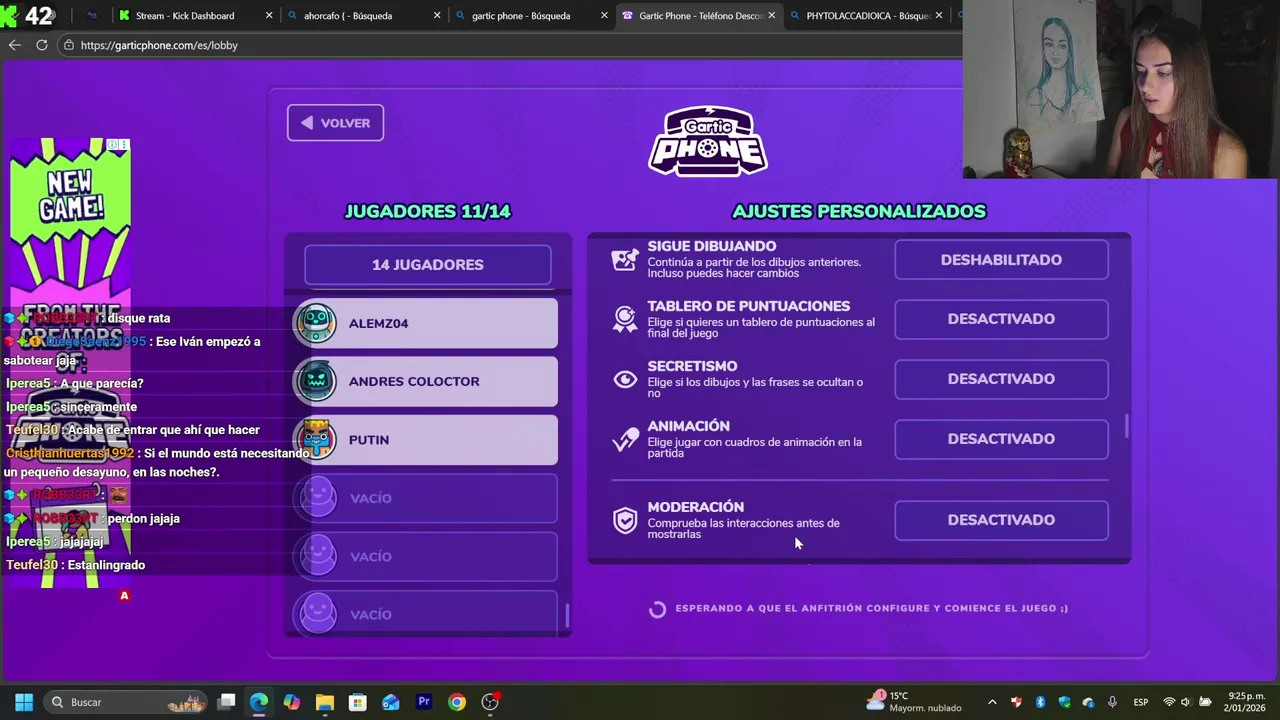Click the first VACÍO empty slot
This screenshot has width=1280, height=720.
[x=426, y=498]
